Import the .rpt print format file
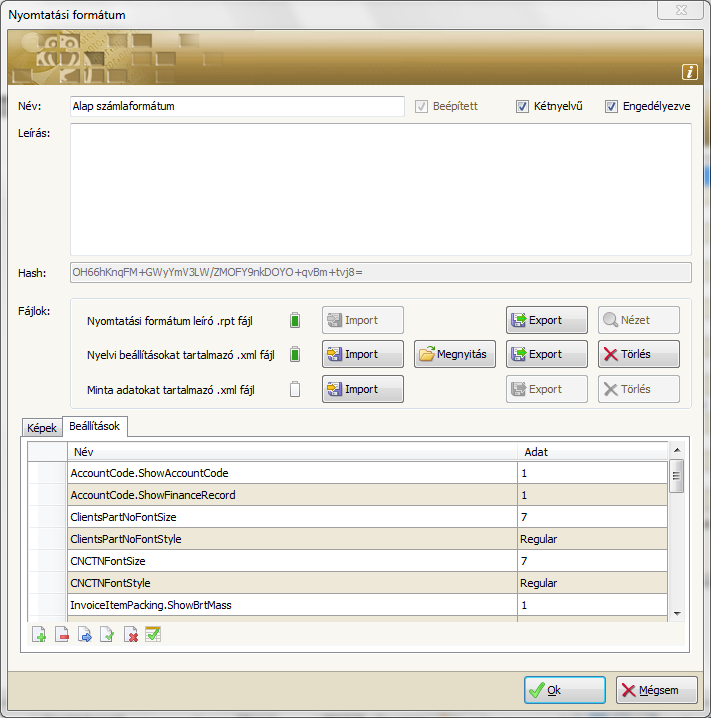This screenshot has height=718, width=711. pos(363,320)
